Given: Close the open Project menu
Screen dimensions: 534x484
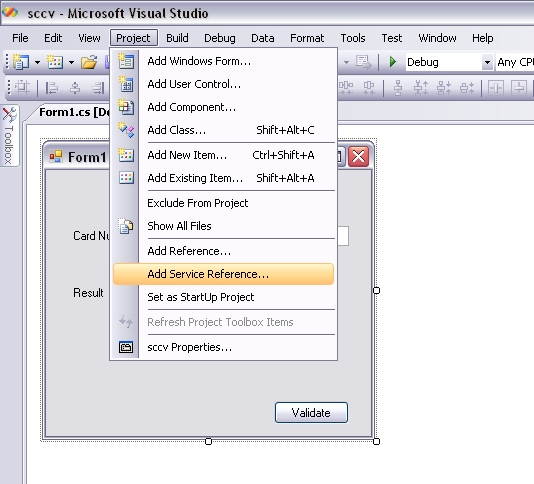Looking at the screenshot, I should [x=133, y=38].
